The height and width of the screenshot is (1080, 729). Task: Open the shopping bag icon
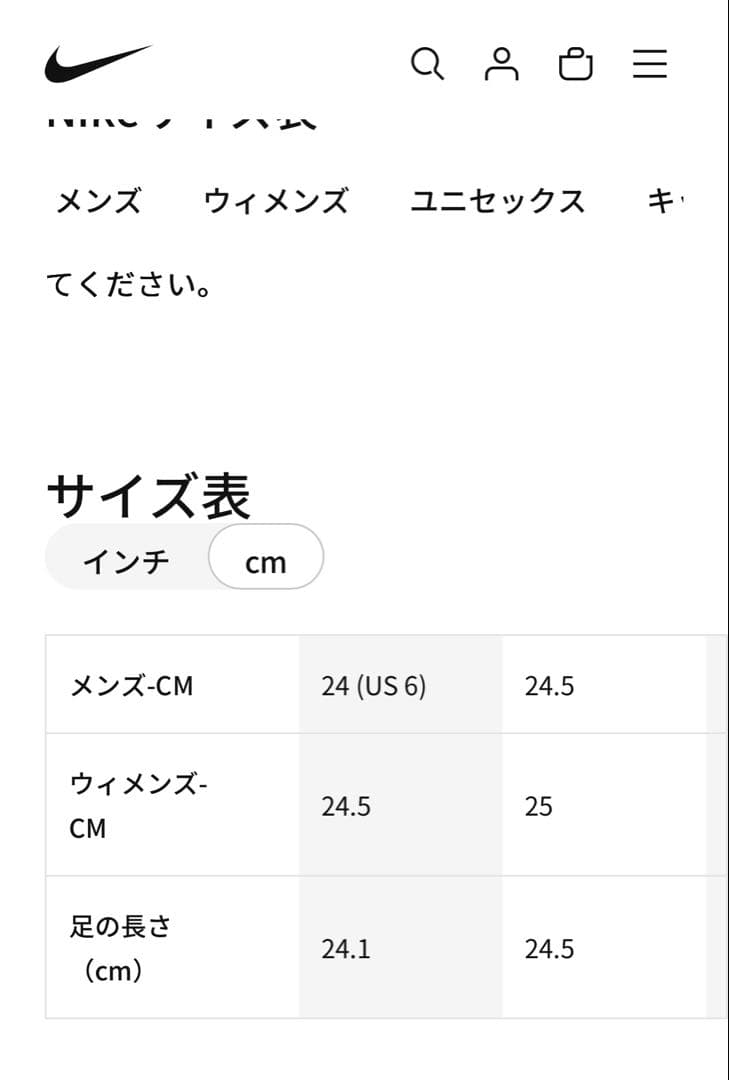(x=575, y=65)
